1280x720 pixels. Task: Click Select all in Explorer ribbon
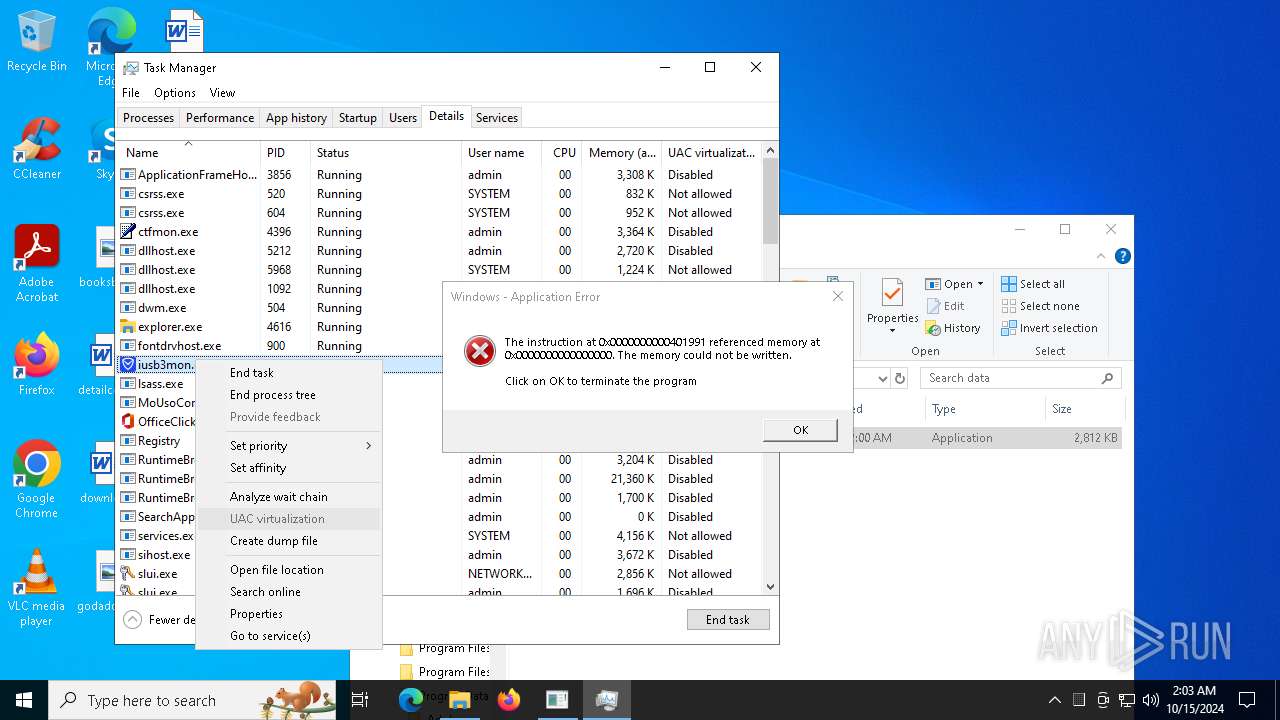[1033, 284]
